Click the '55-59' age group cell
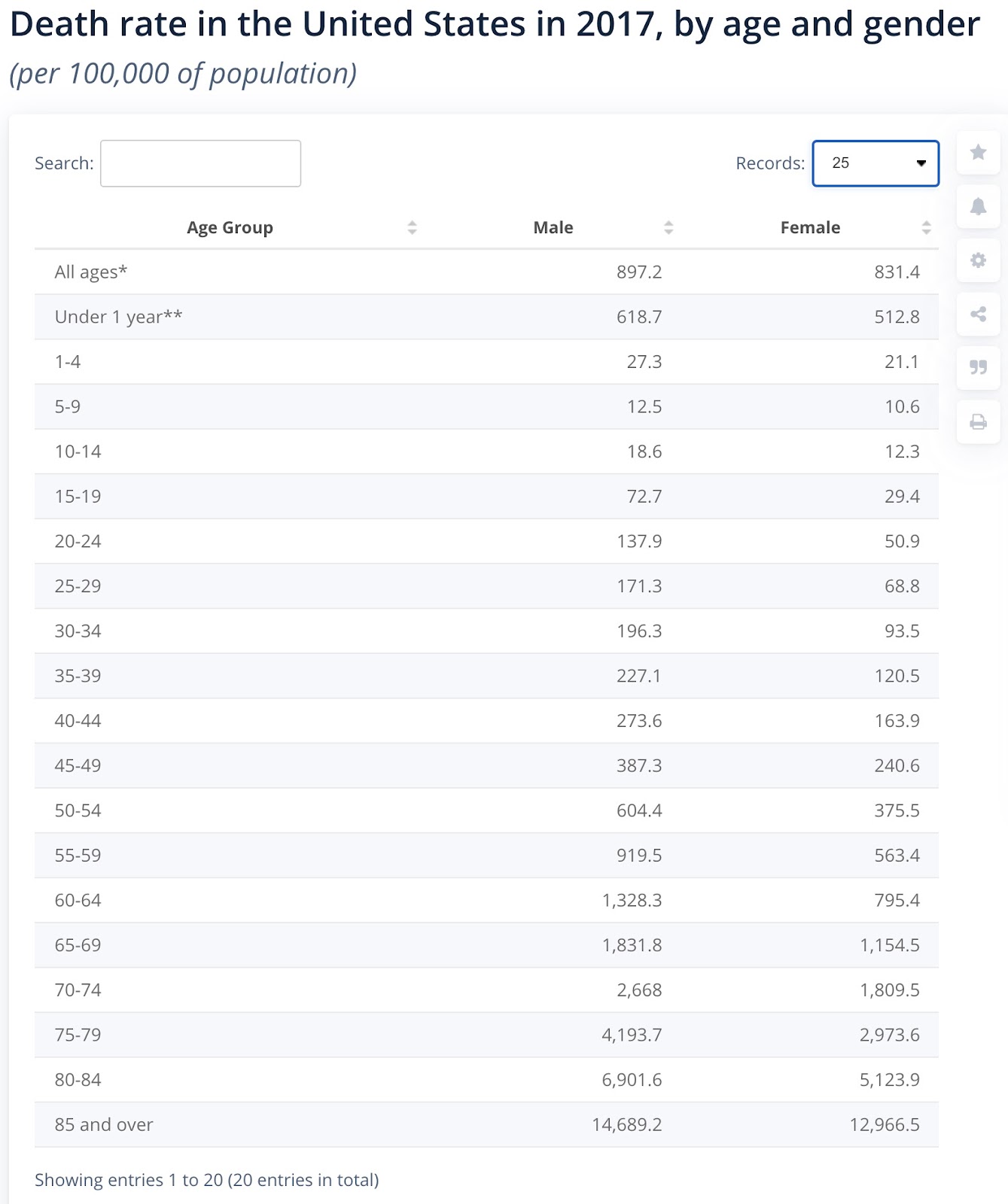 coord(78,856)
